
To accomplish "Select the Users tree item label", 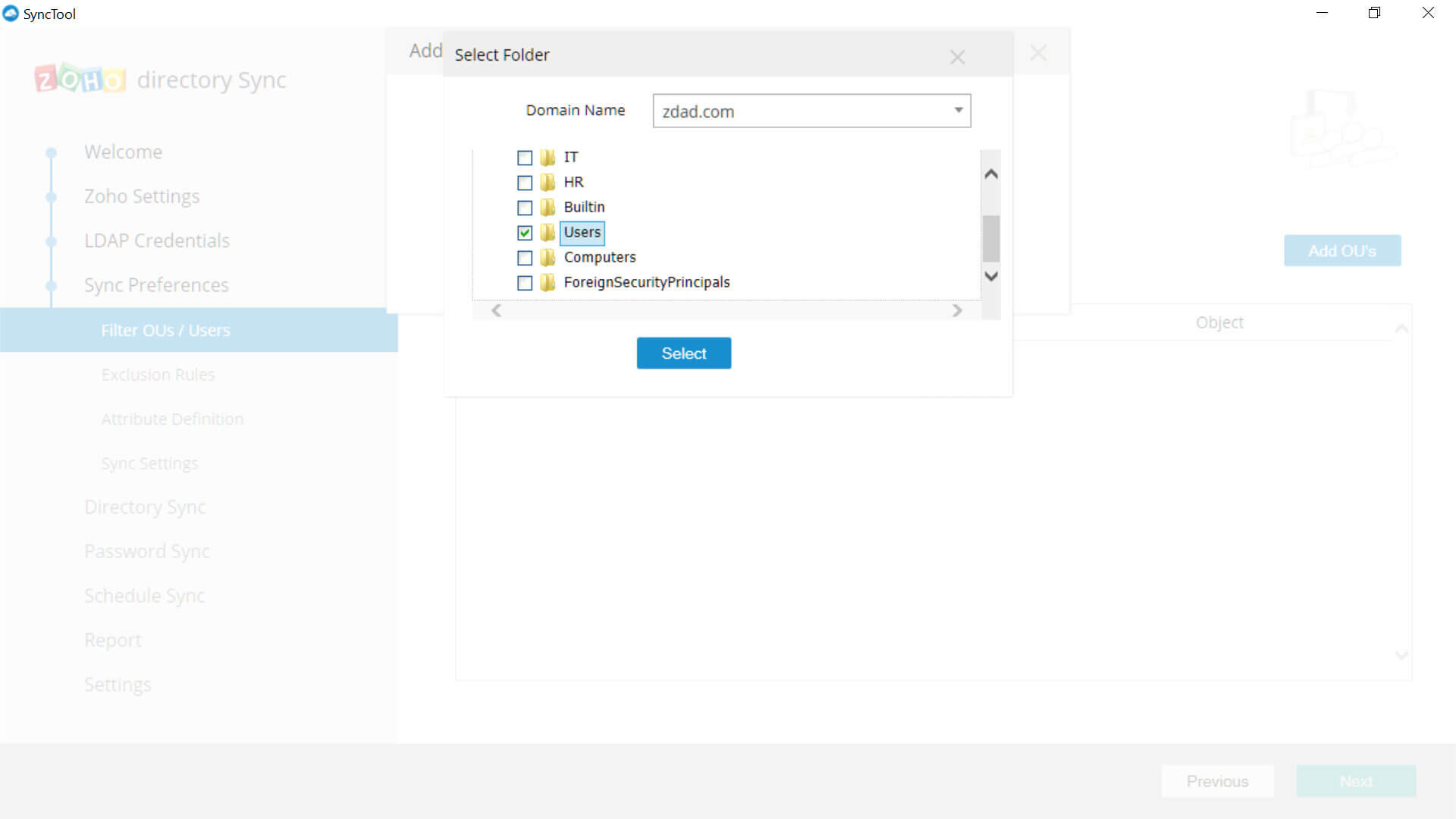I will click(x=582, y=232).
